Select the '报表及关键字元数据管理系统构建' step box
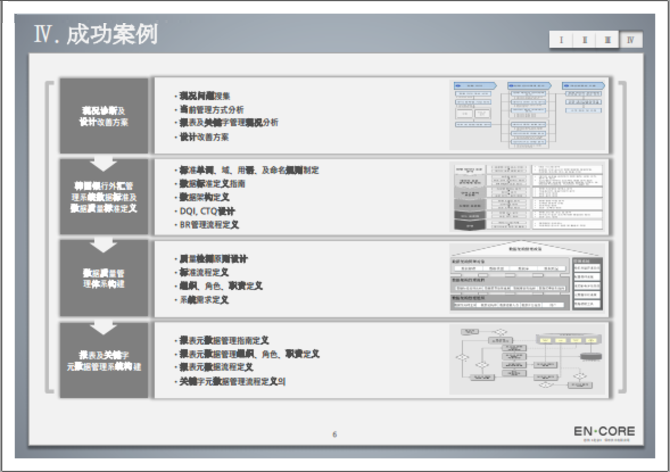This screenshot has height=472, width=670. (x=104, y=360)
